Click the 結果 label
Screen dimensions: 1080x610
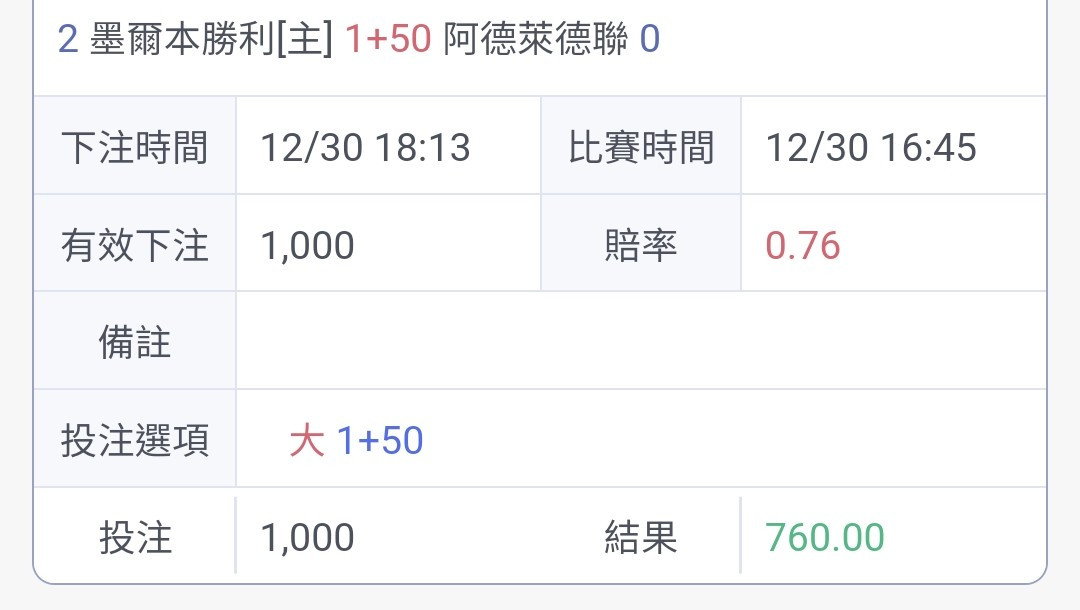tap(641, 537)
